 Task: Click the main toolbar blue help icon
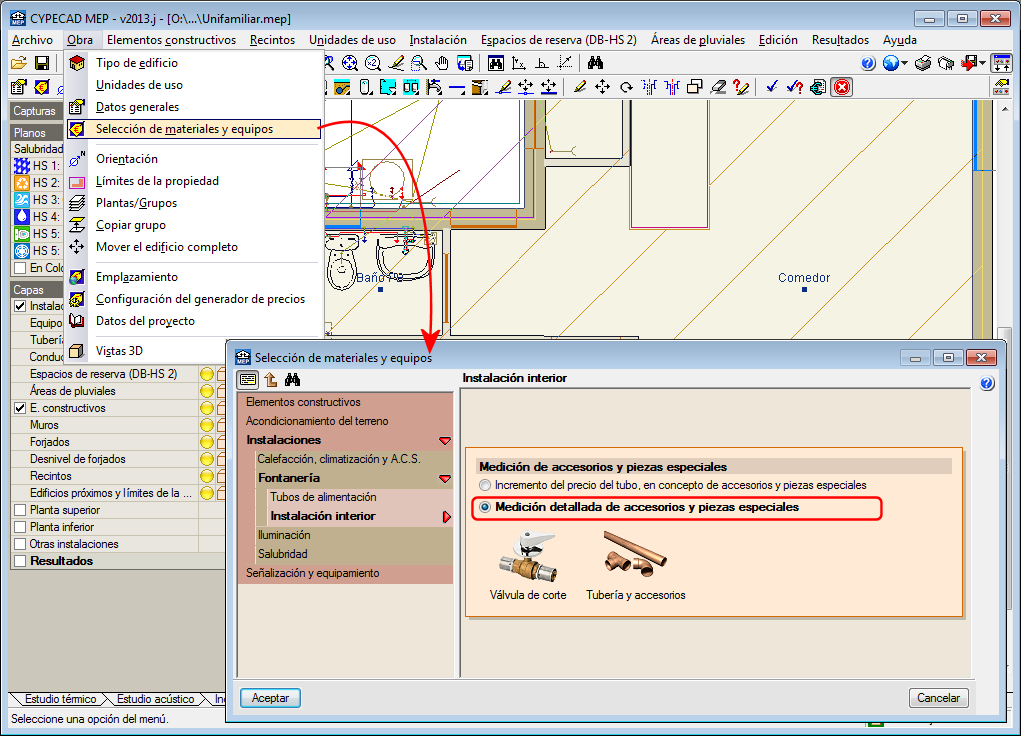click(868, 63)
